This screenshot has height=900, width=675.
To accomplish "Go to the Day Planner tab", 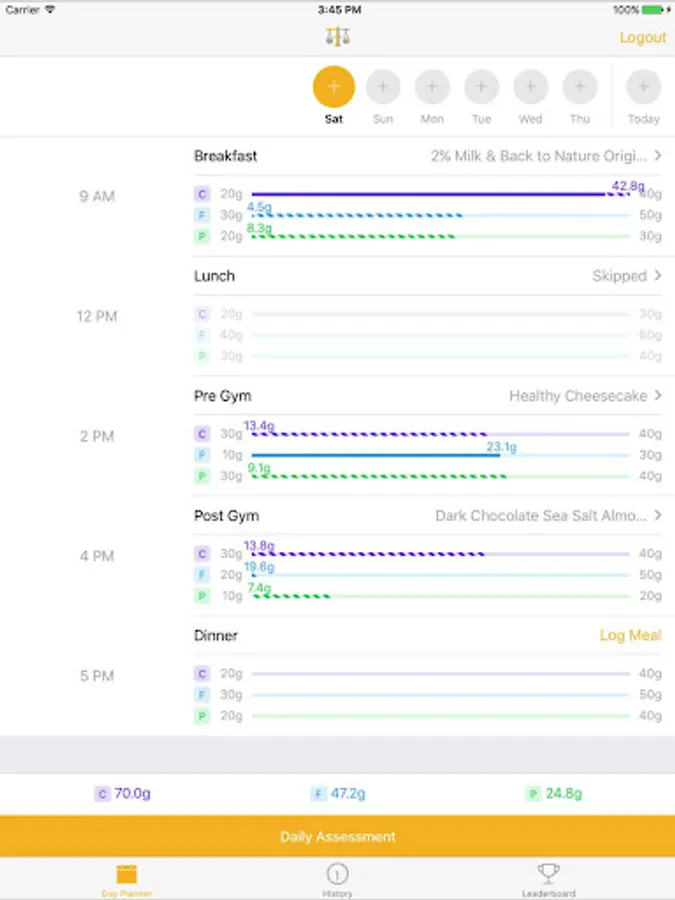I will pyautogui.click(x=126, y=878).
